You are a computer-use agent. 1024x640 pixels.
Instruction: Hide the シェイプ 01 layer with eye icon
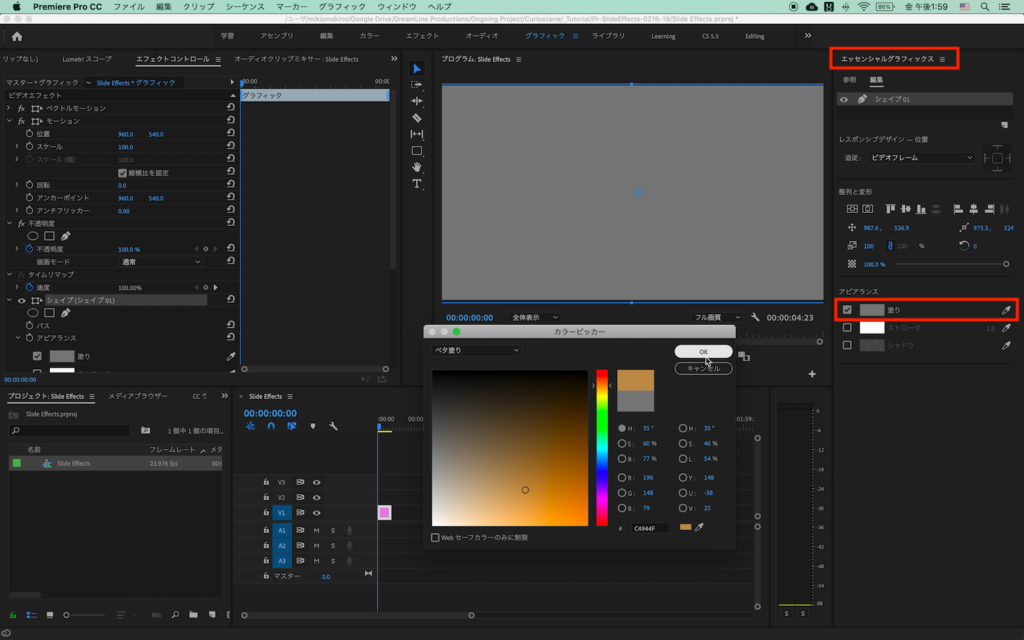[844, 100]
